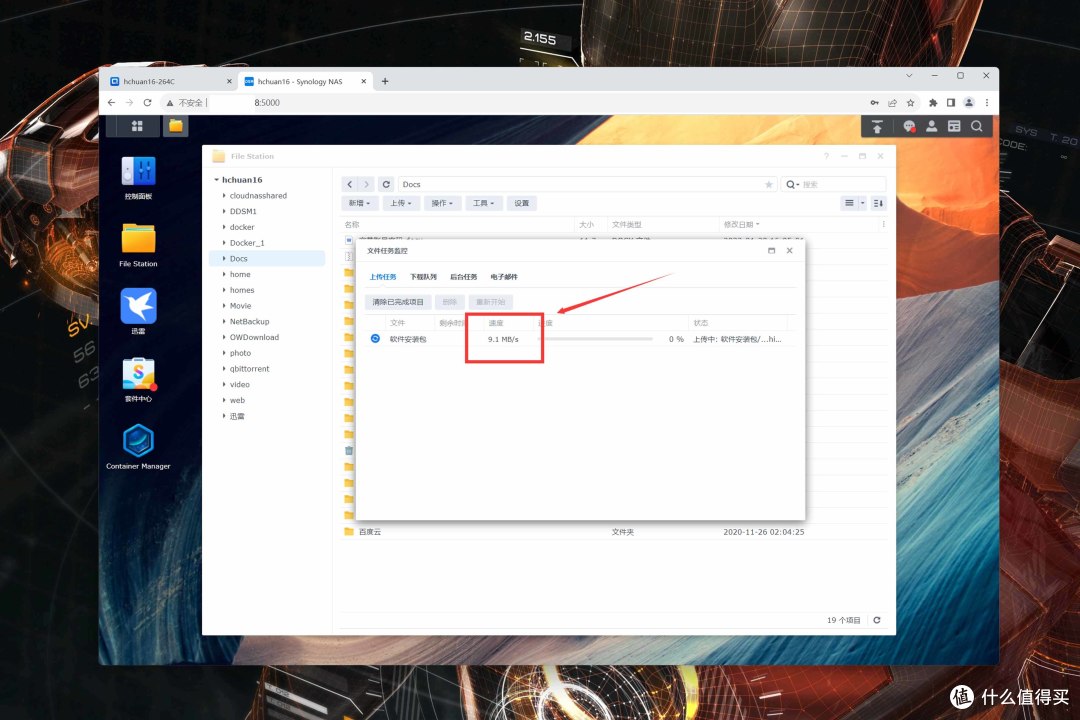Open the search options dropdown magnifier

(792, 185)
